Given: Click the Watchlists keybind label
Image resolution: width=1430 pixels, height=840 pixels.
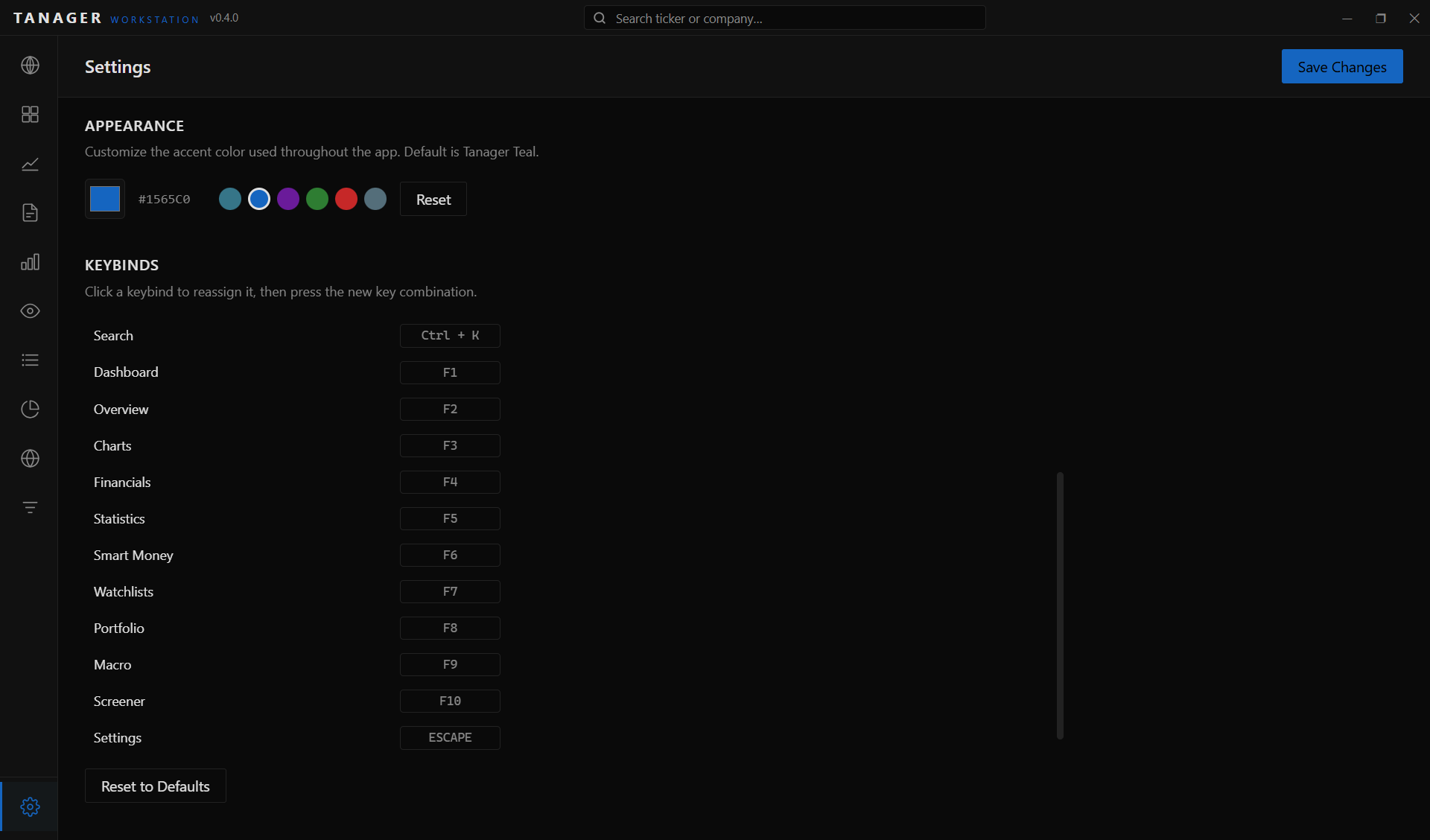Looking at the screenshot, I should point(124,591).
